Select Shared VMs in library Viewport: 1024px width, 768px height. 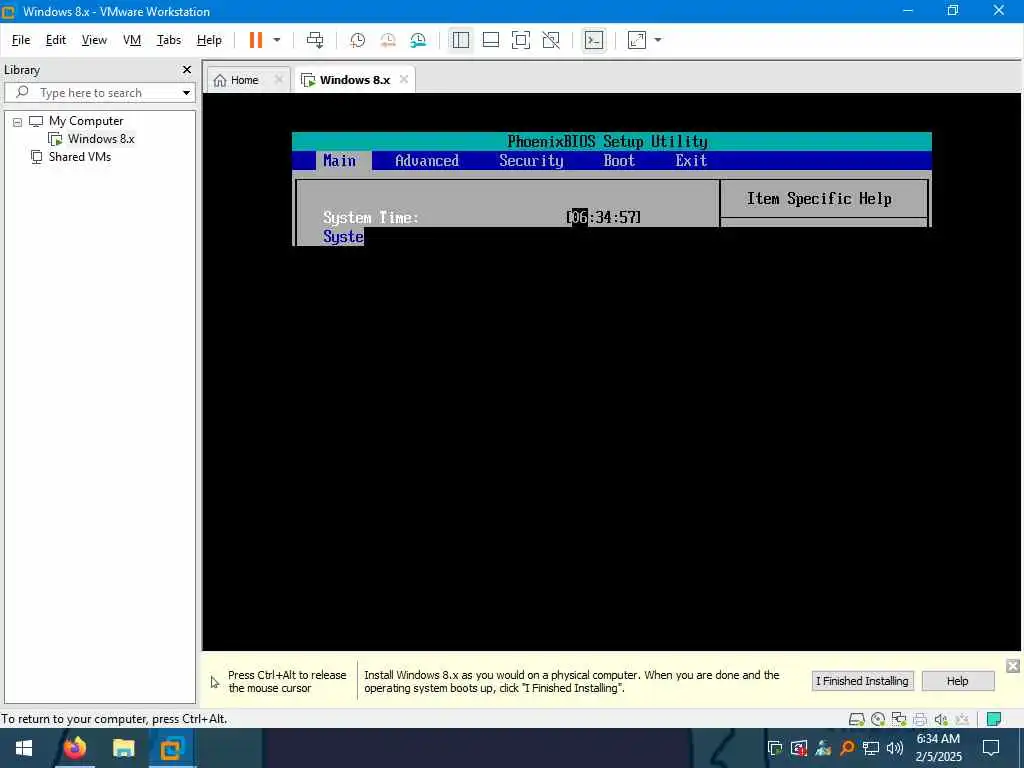(x=80, y=157)
